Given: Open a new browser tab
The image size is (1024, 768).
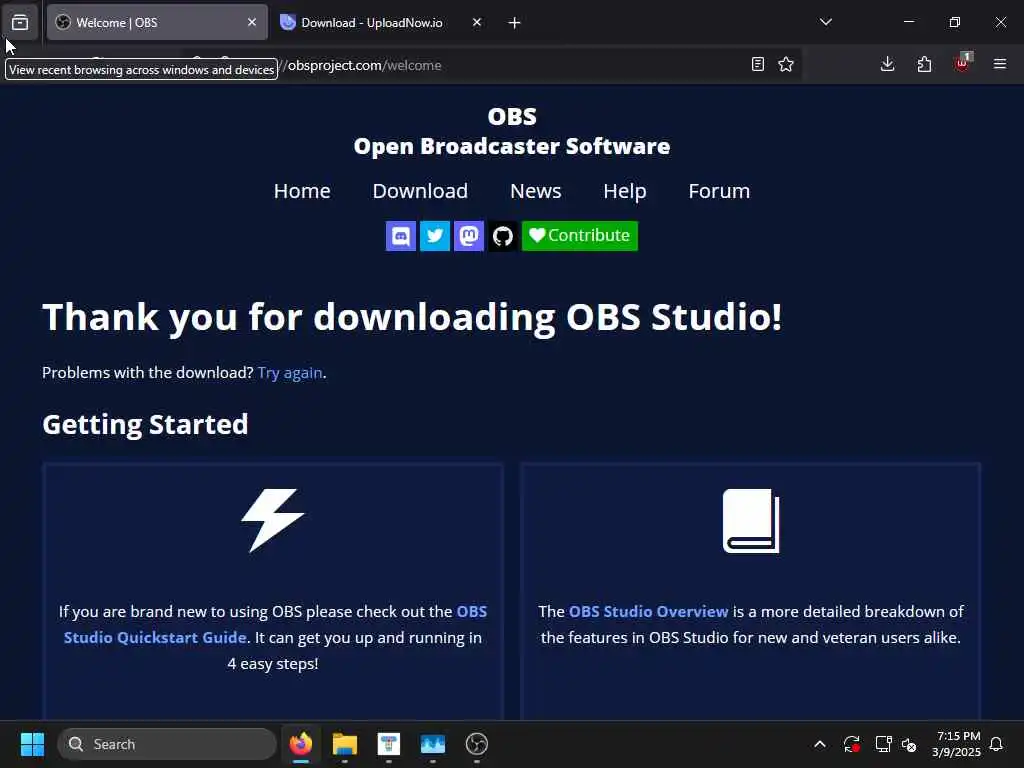Looking at the screenshot, I should point(515,23).
